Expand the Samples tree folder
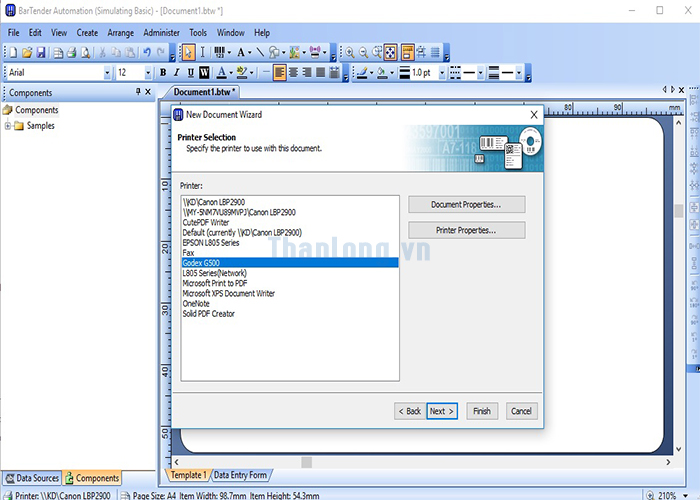 (8, 126)
